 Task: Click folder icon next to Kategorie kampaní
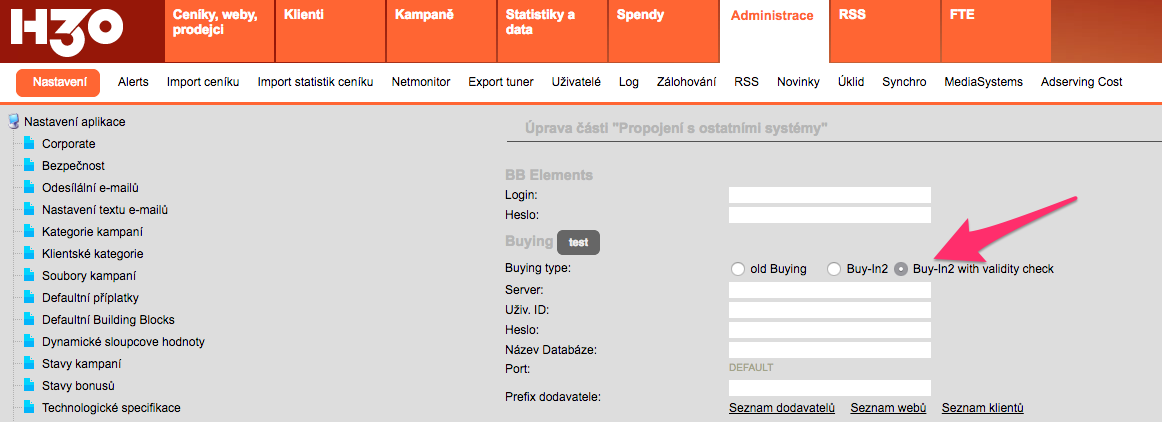tap(29, 232)
